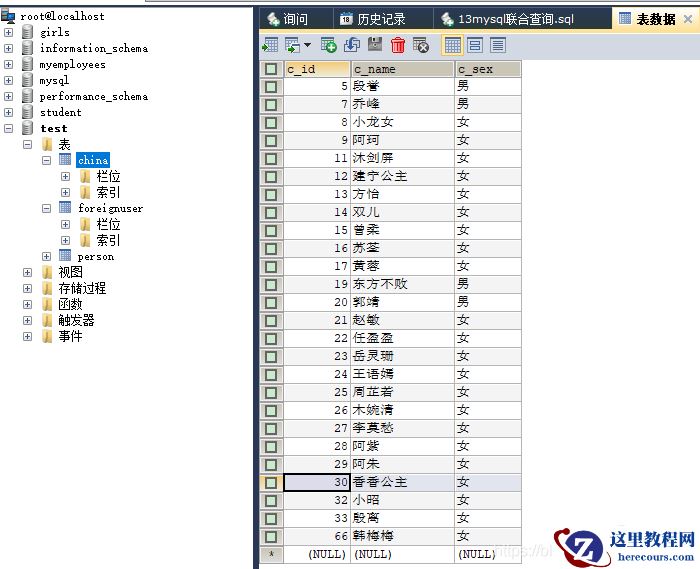The height and width of the screenshot is (569, 700).
Task: Check the row checkbox for 香香公主
Action: [x=271, y=482]
